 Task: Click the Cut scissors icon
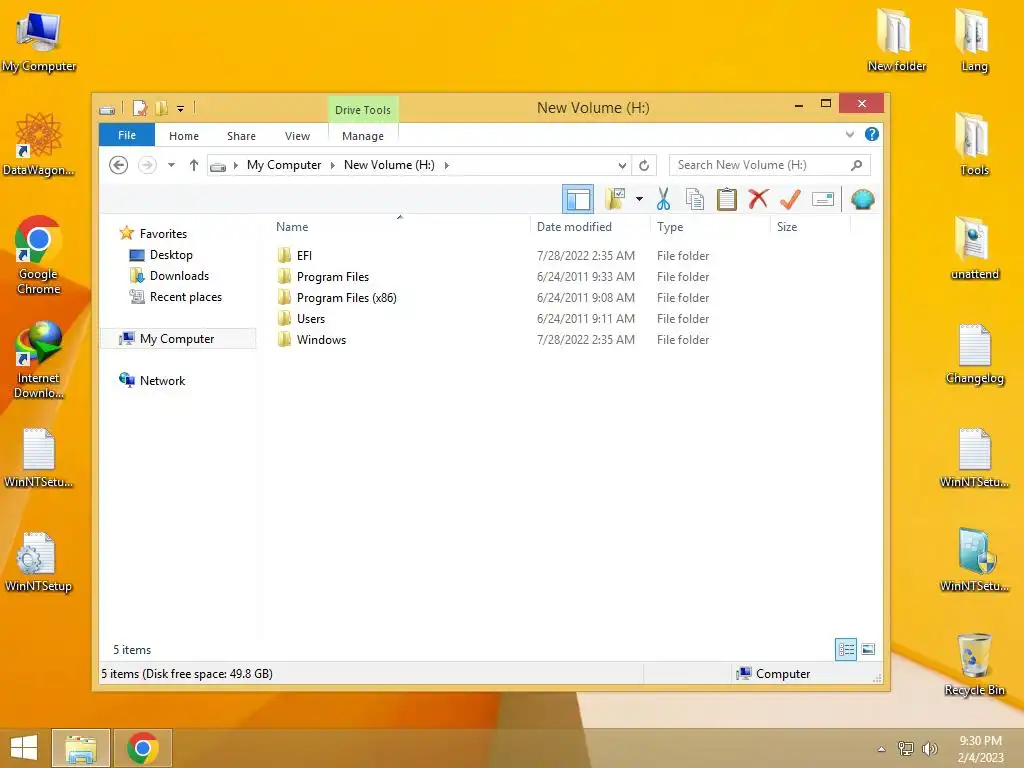click(664, 199)
